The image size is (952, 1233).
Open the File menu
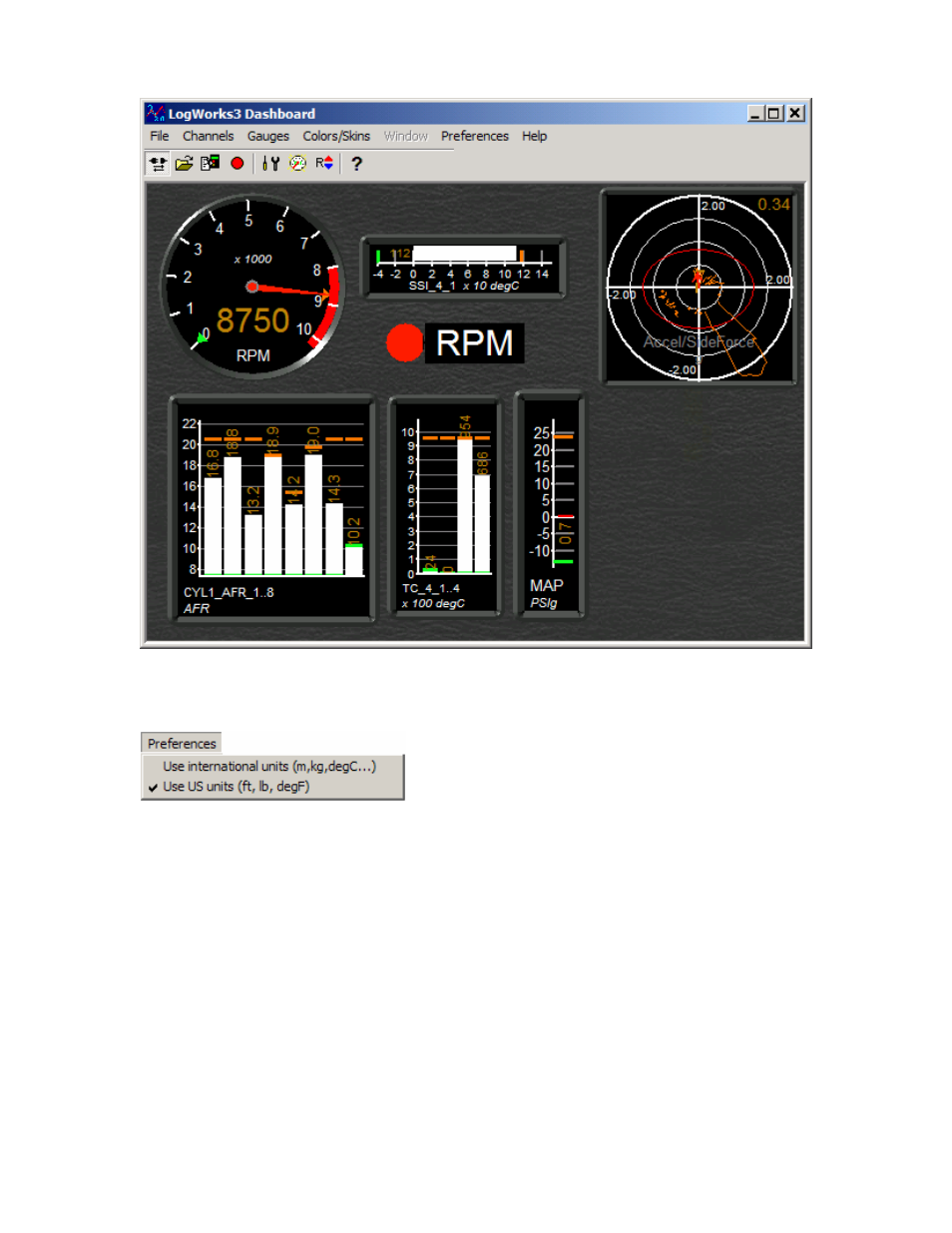pos(160,136)
